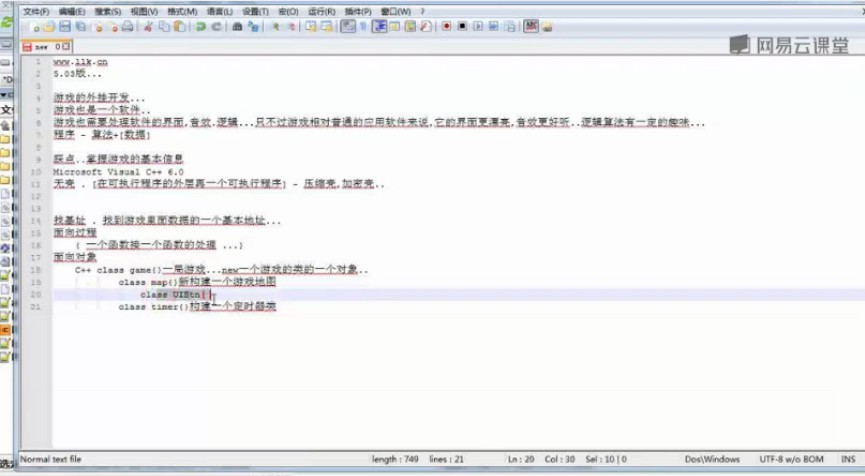Click 'Ln : 20' in the status bar
Image resolution: width=865 pixels, height=476 pixels.
pos(521,459)
